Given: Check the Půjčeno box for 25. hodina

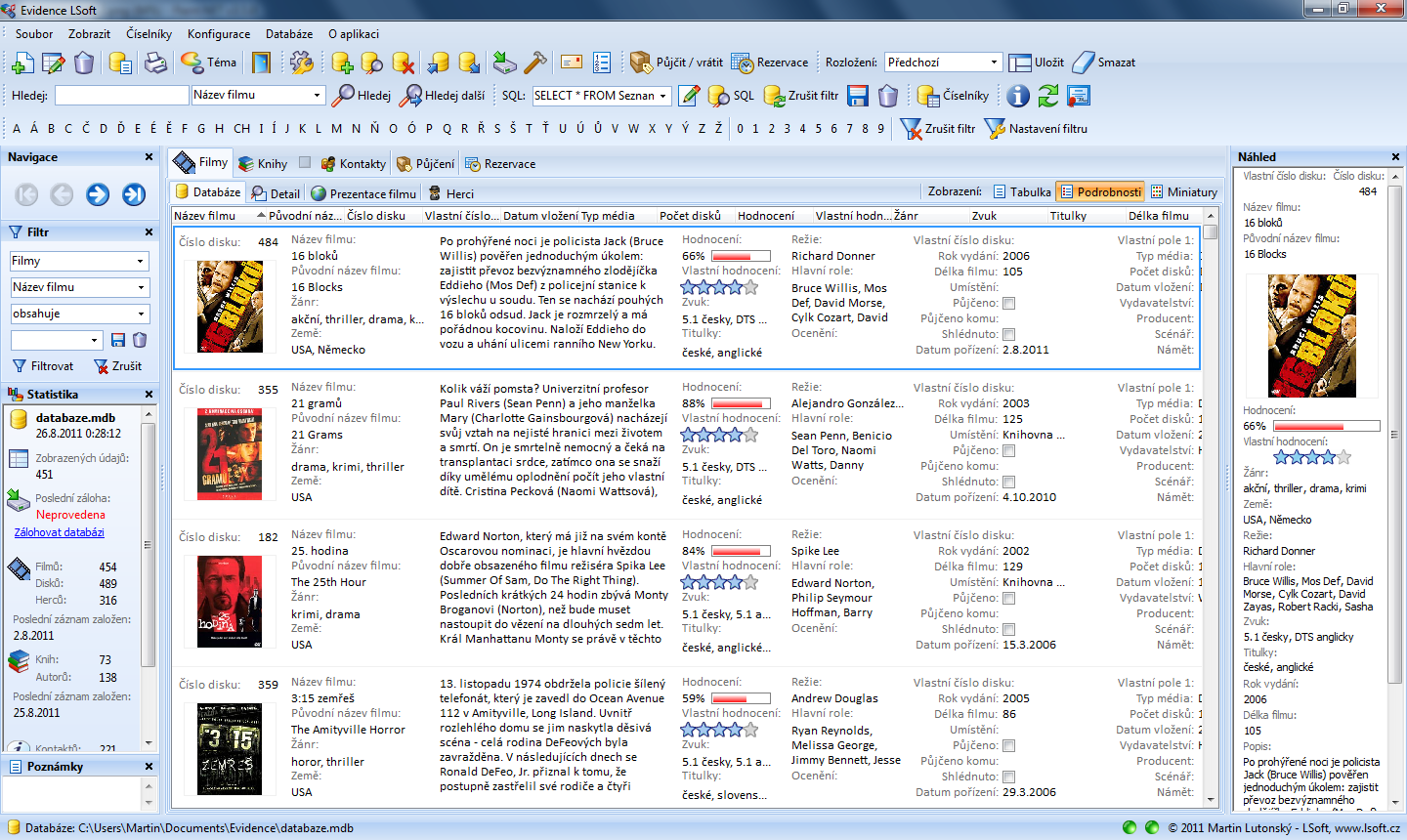Looking at the screenshot, I should click(x=1008, y=599).
